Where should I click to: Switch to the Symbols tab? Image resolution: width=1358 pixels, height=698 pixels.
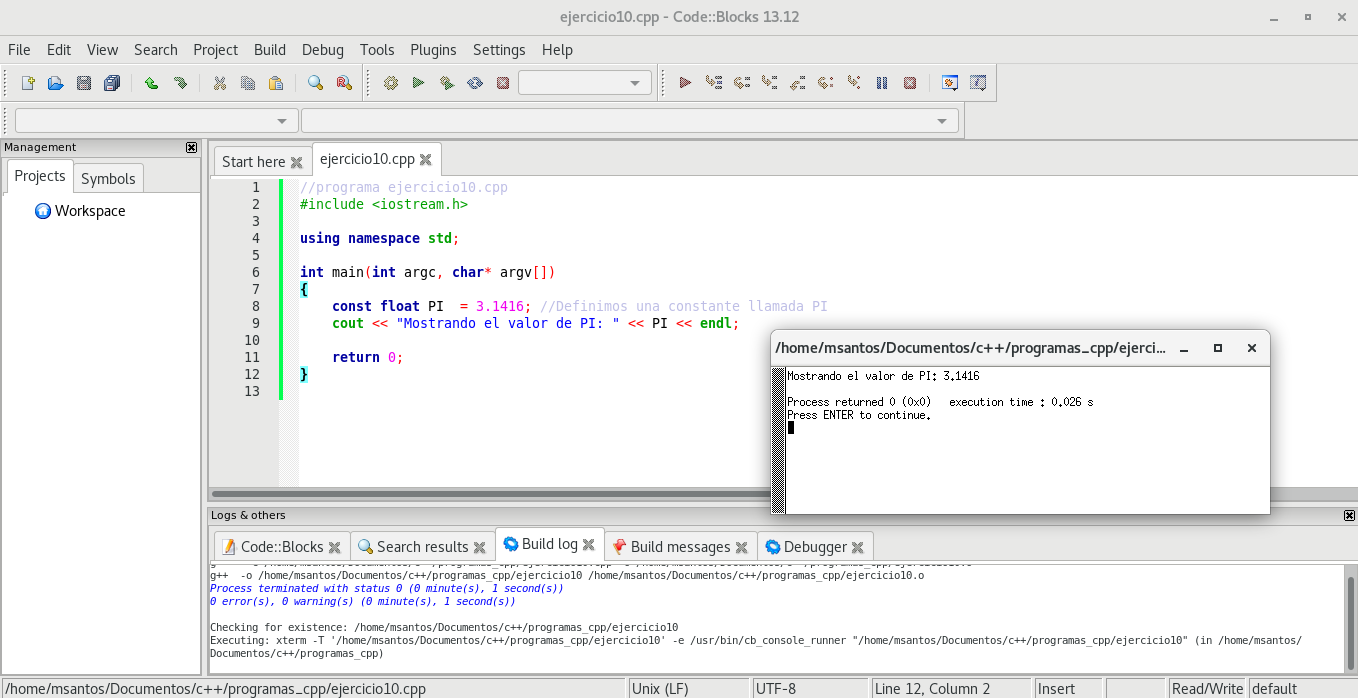108,178
